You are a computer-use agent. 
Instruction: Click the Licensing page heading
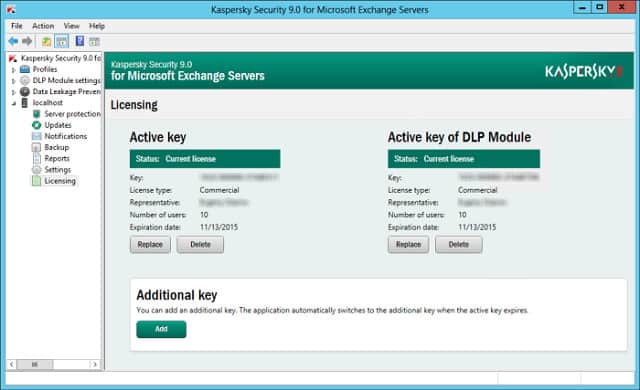click(134, 105)
